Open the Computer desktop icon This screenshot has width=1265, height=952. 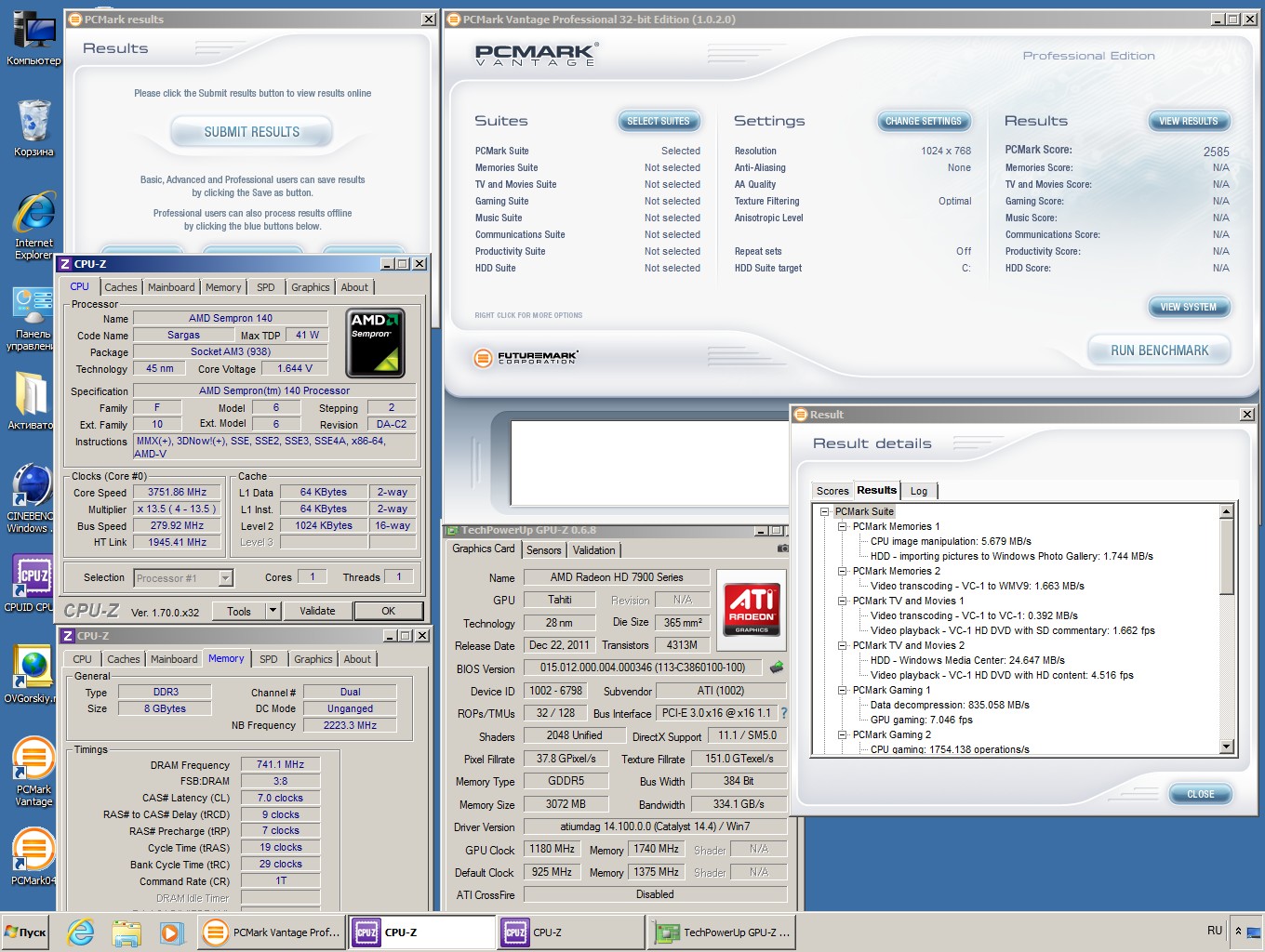pyautogui.click(x=33, y=39)
